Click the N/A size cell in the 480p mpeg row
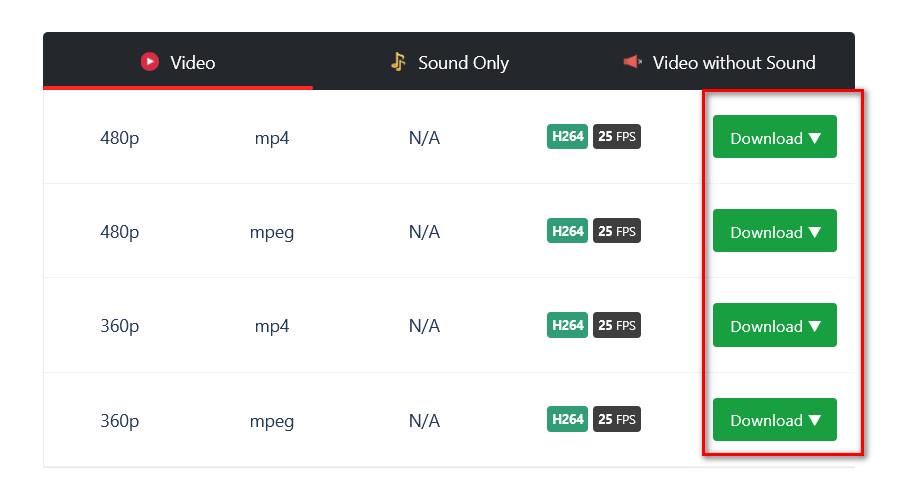898x489 pixels. point(424,232)
